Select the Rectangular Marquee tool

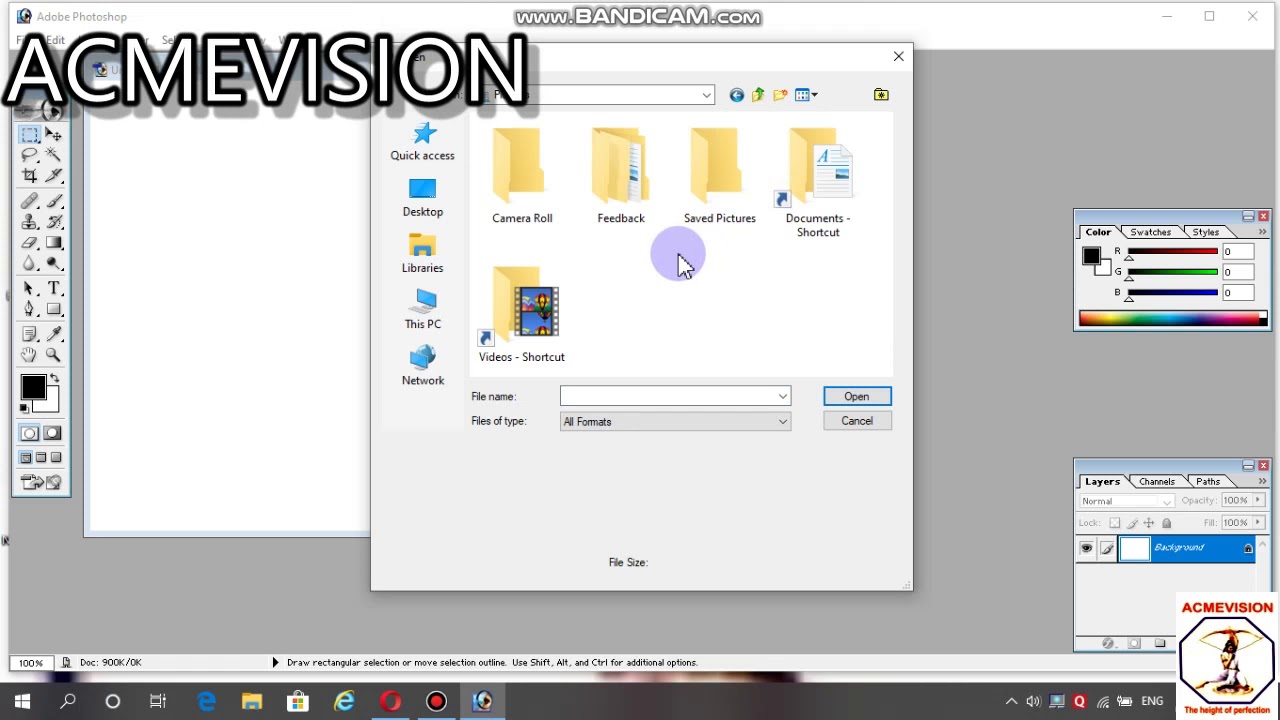point(29,135)
